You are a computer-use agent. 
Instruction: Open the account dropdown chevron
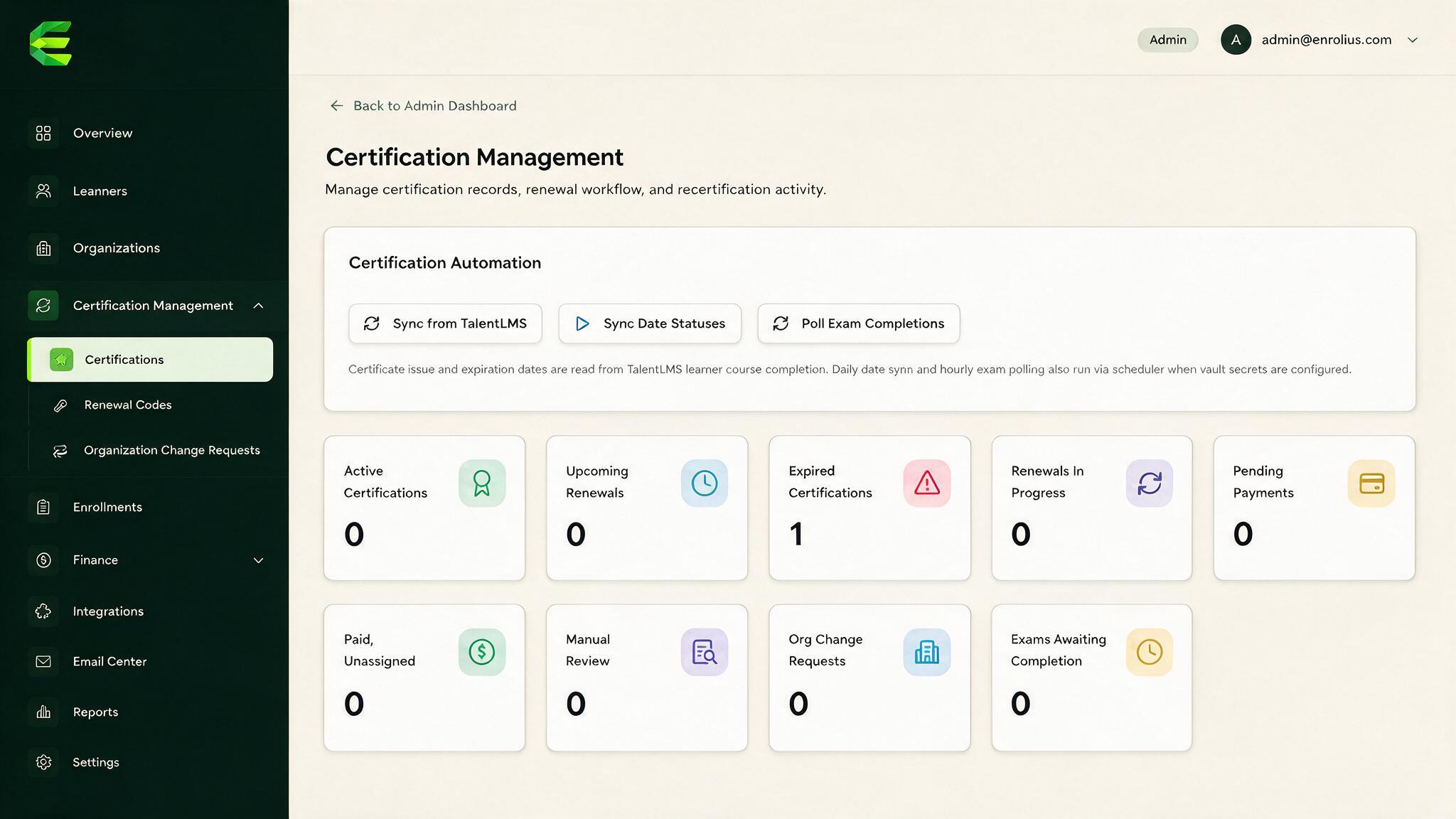click(1413, 40)
